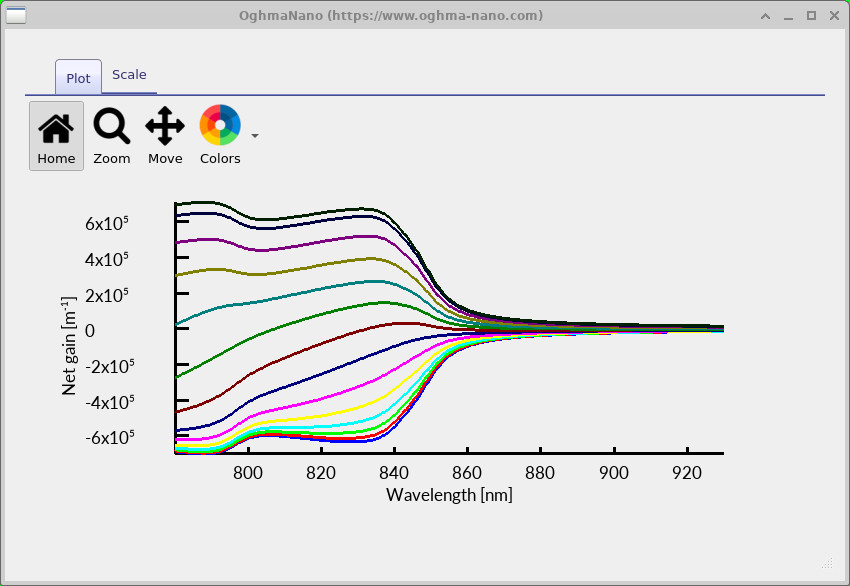The height and width of the screenshot is (586, 850).
Task: Click the Wavelength [nm] axis label
Action: tap(449, 494)
